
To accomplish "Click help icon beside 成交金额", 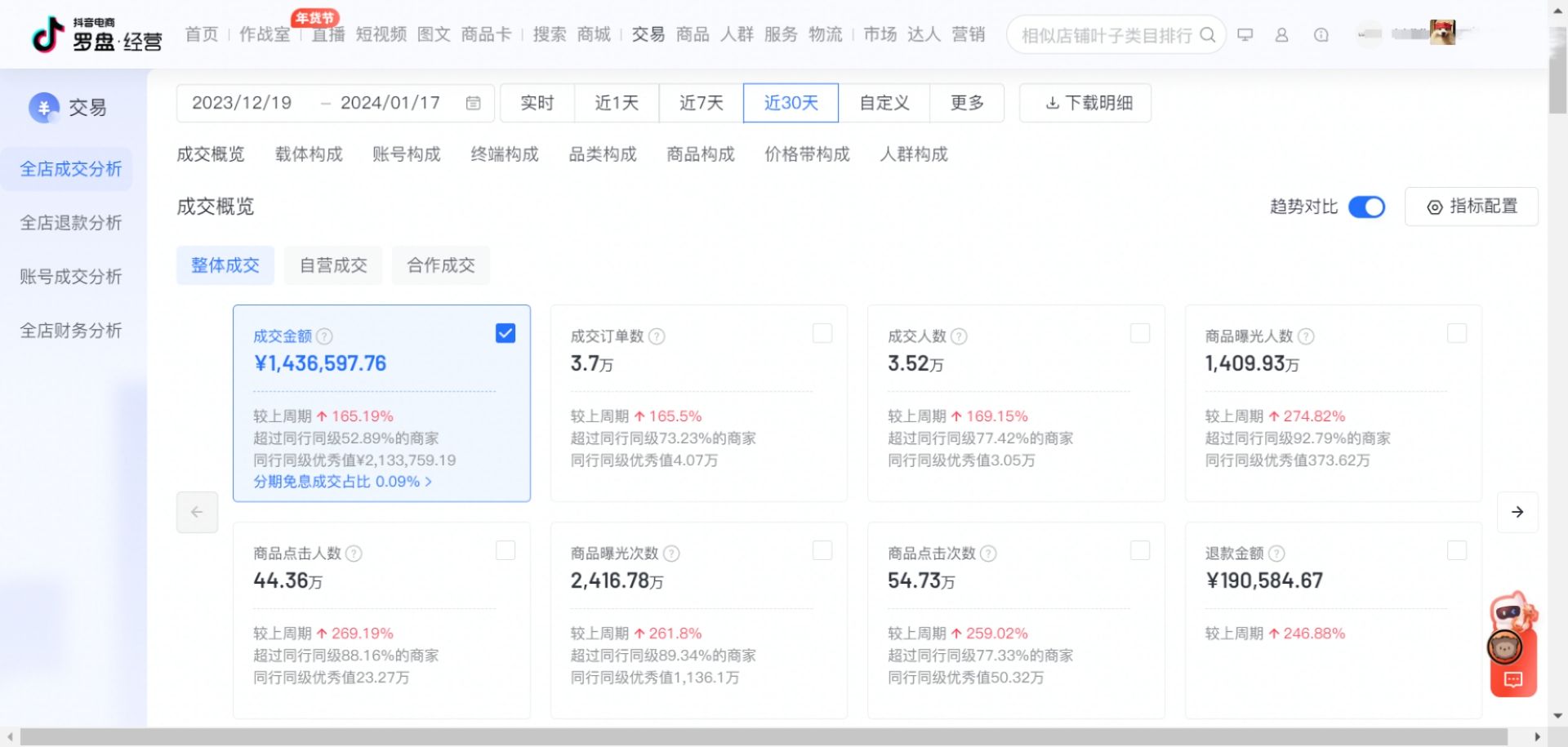I will (325, 336).
